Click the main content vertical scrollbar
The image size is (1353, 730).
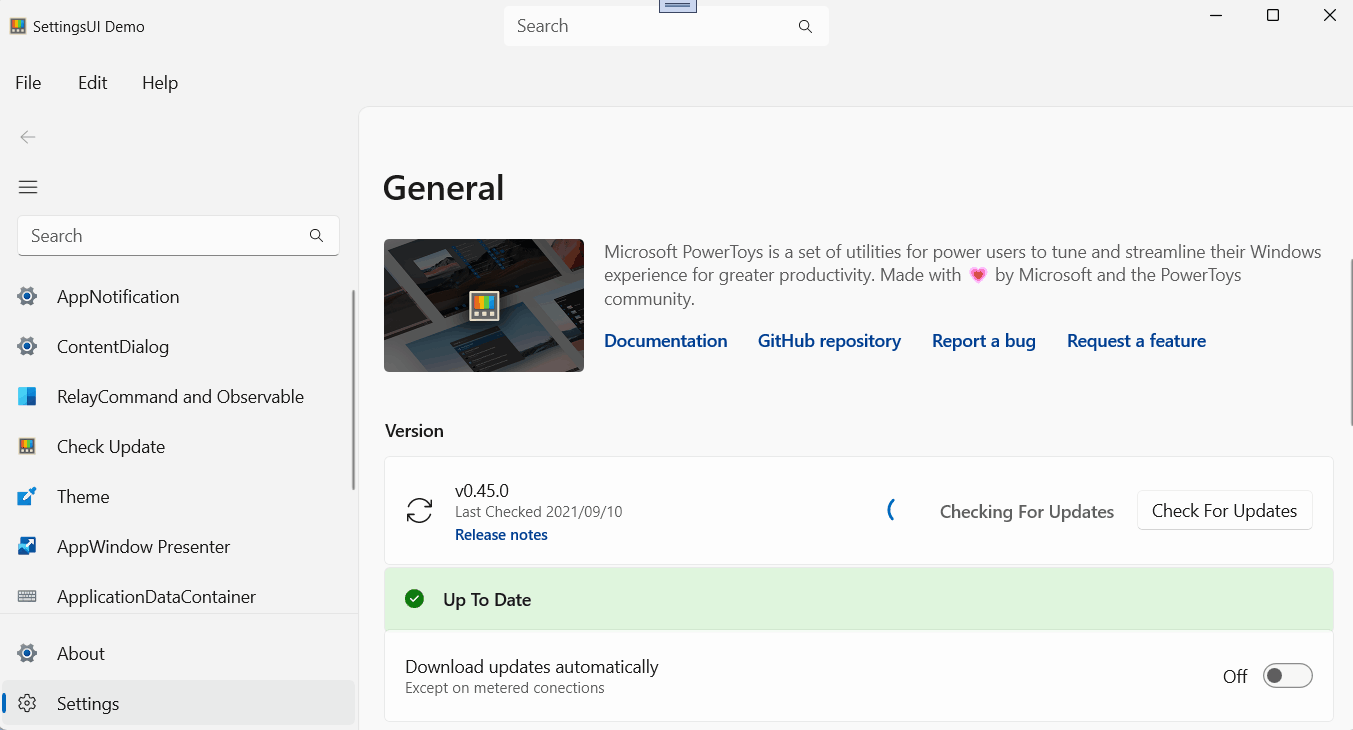click(1350, 342)
